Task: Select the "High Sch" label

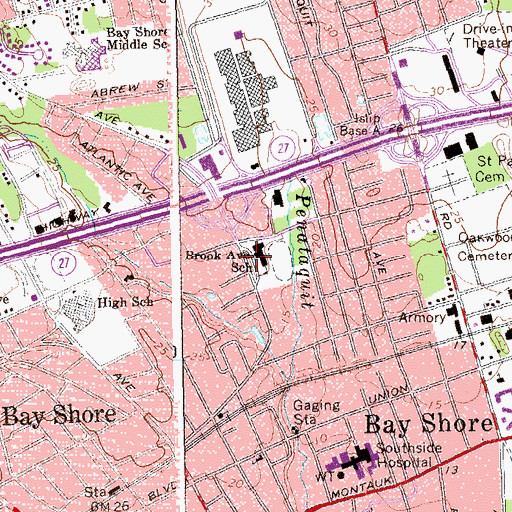Action: (x=125, y=303)
